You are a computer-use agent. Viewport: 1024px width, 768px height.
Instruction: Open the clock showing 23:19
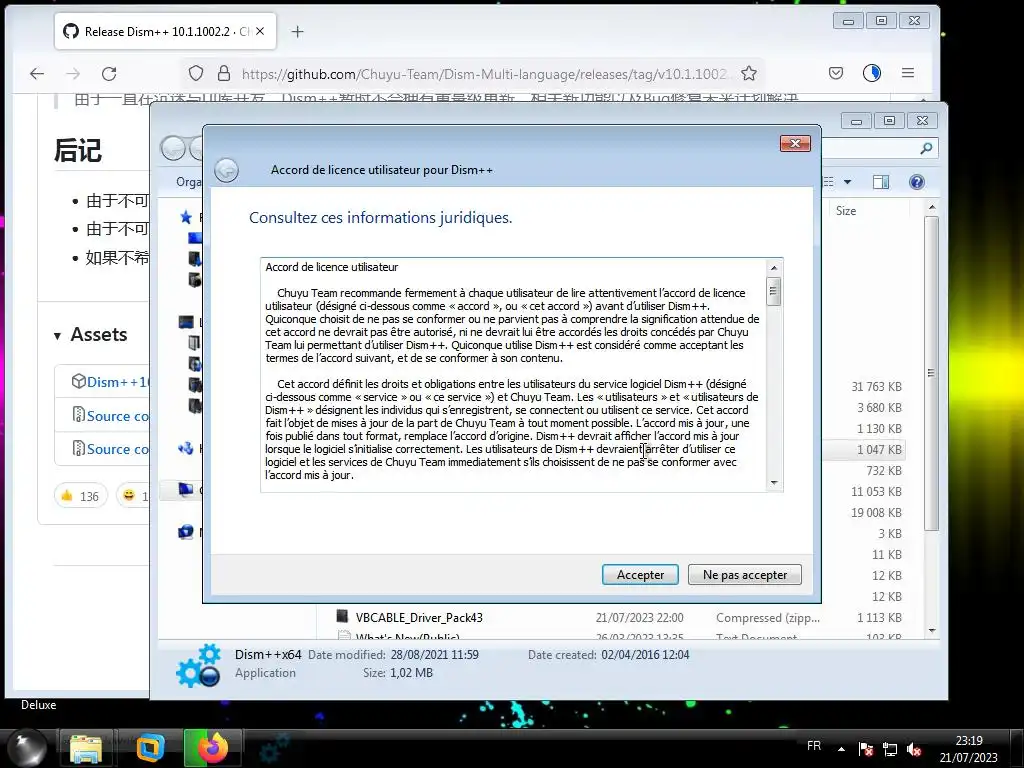click(969, 749)
